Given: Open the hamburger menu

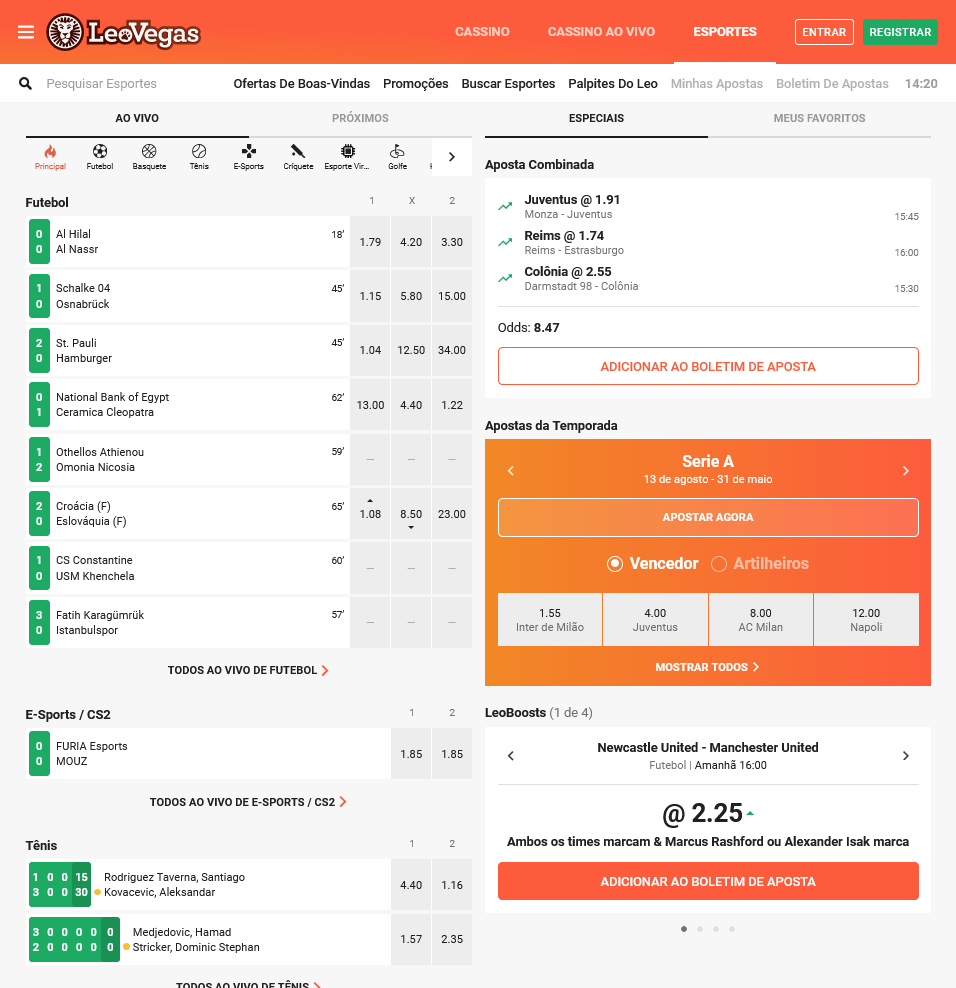Looking at the screenshot, I should [x=26, y=32].
